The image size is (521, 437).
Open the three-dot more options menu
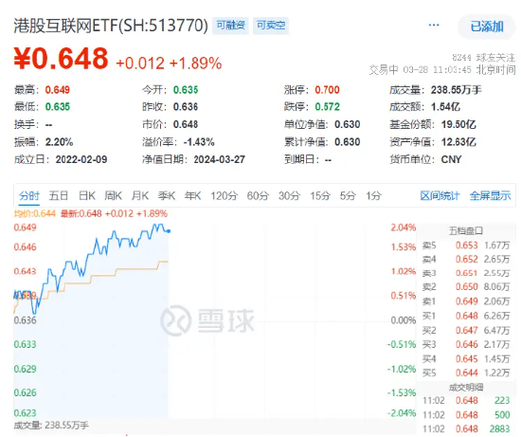click(x=434, y=25)
